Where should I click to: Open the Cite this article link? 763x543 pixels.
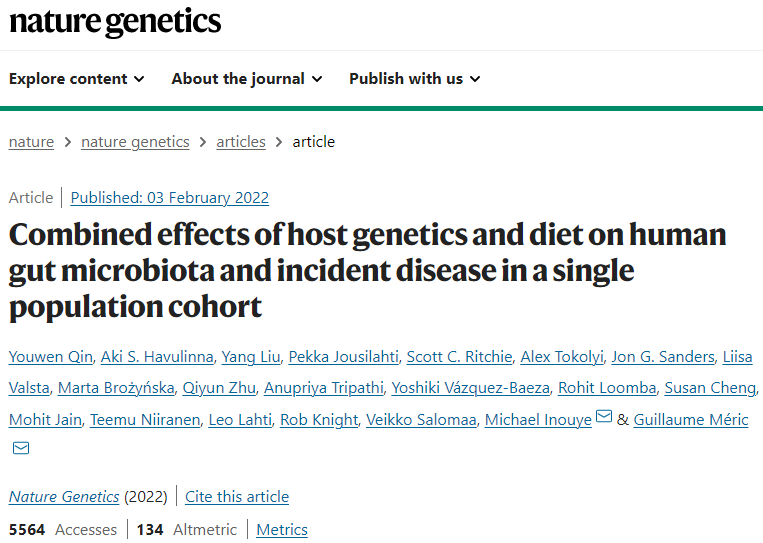[237, 497]
